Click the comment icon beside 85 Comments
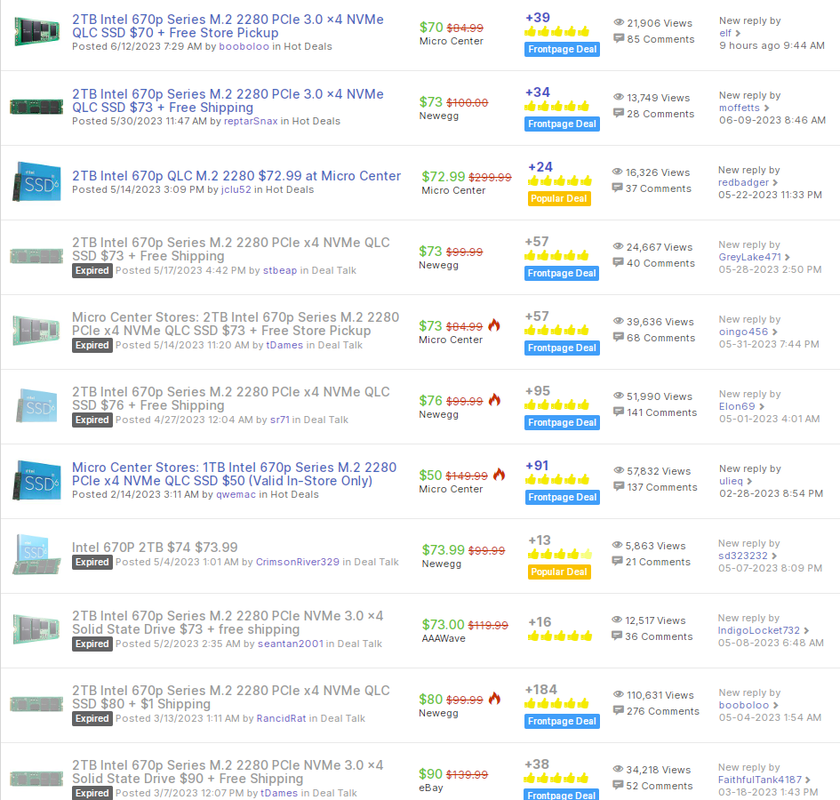Screen dimensions: 840x800 tap(619, 39)
